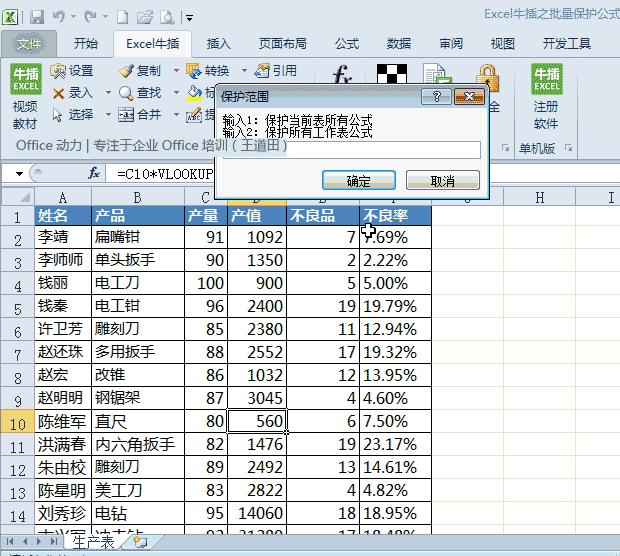Click the 录入 red X icon

click(59, 94)
